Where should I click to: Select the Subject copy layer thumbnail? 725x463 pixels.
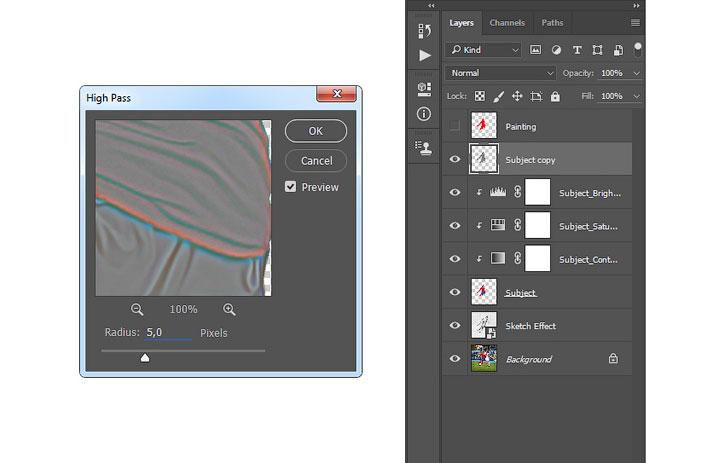(484, 159)
